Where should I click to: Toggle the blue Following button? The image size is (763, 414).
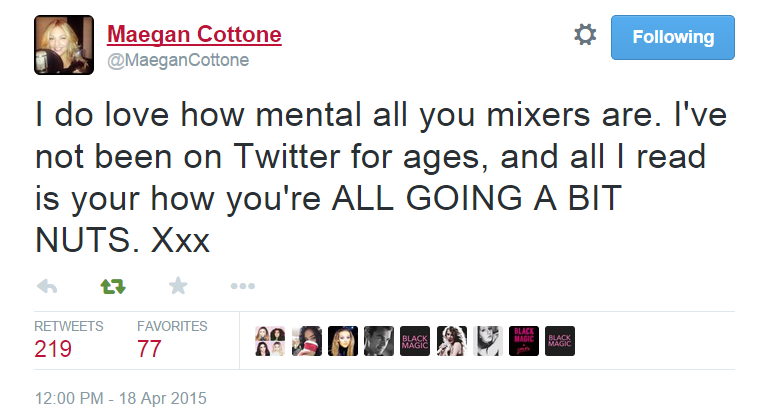pos(673,37)
